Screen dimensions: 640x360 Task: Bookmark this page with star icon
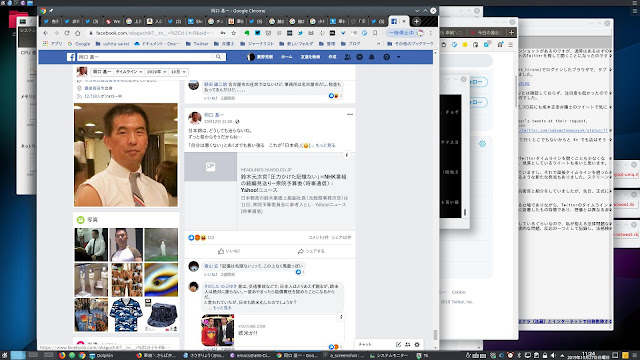click(x=233, y=33)
